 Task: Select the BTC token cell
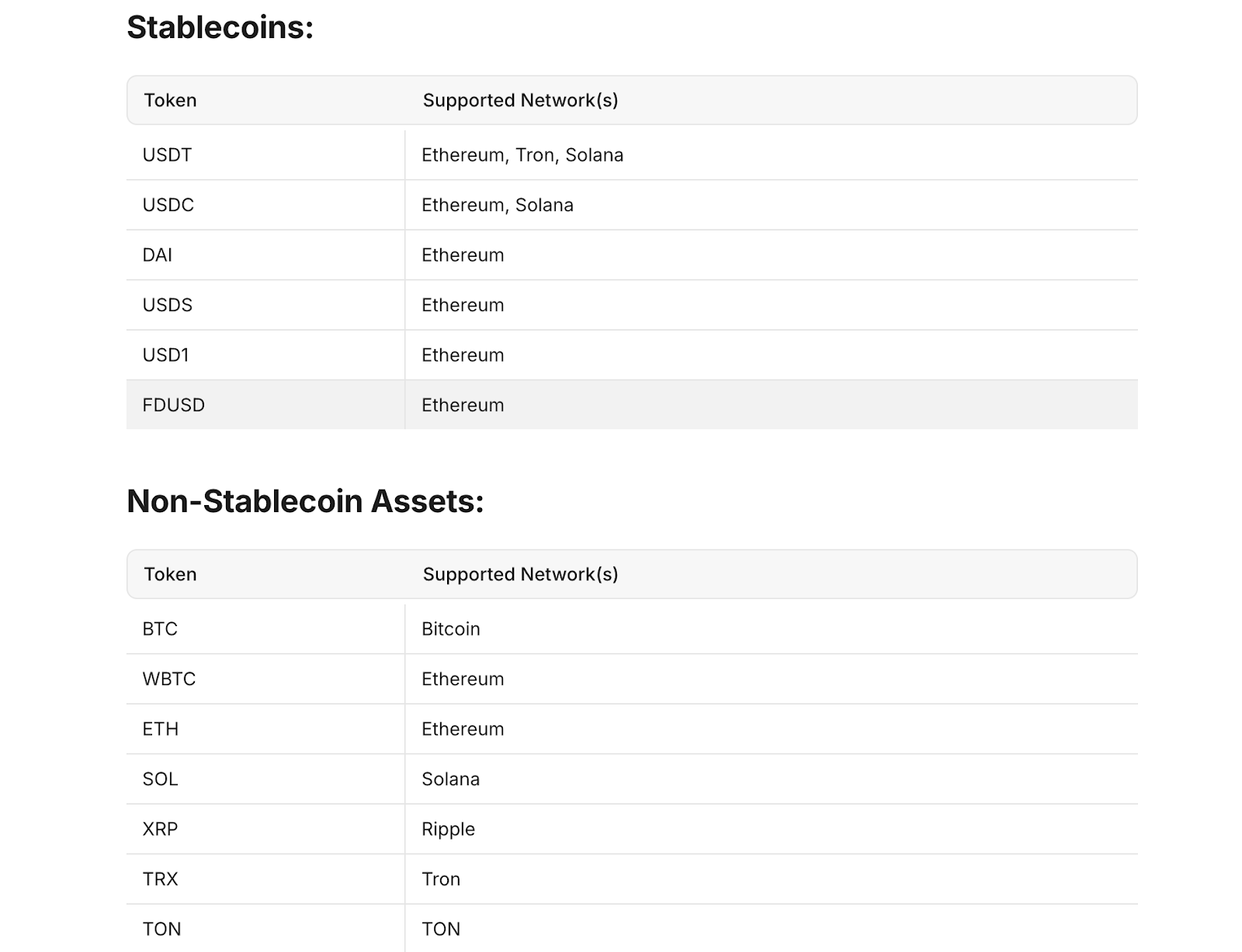click(x=265, y=629)
